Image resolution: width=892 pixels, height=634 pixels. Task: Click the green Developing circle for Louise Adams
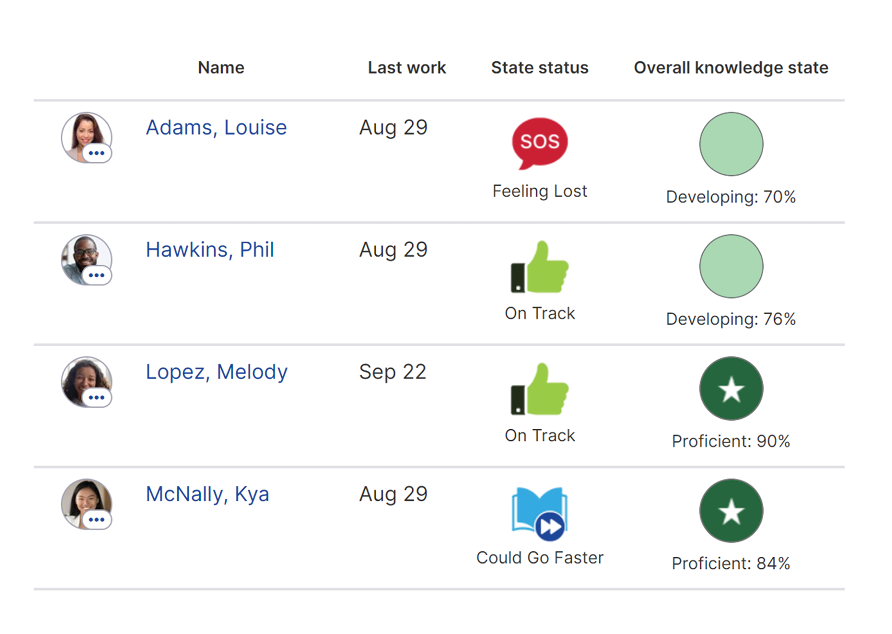(731, 144)
